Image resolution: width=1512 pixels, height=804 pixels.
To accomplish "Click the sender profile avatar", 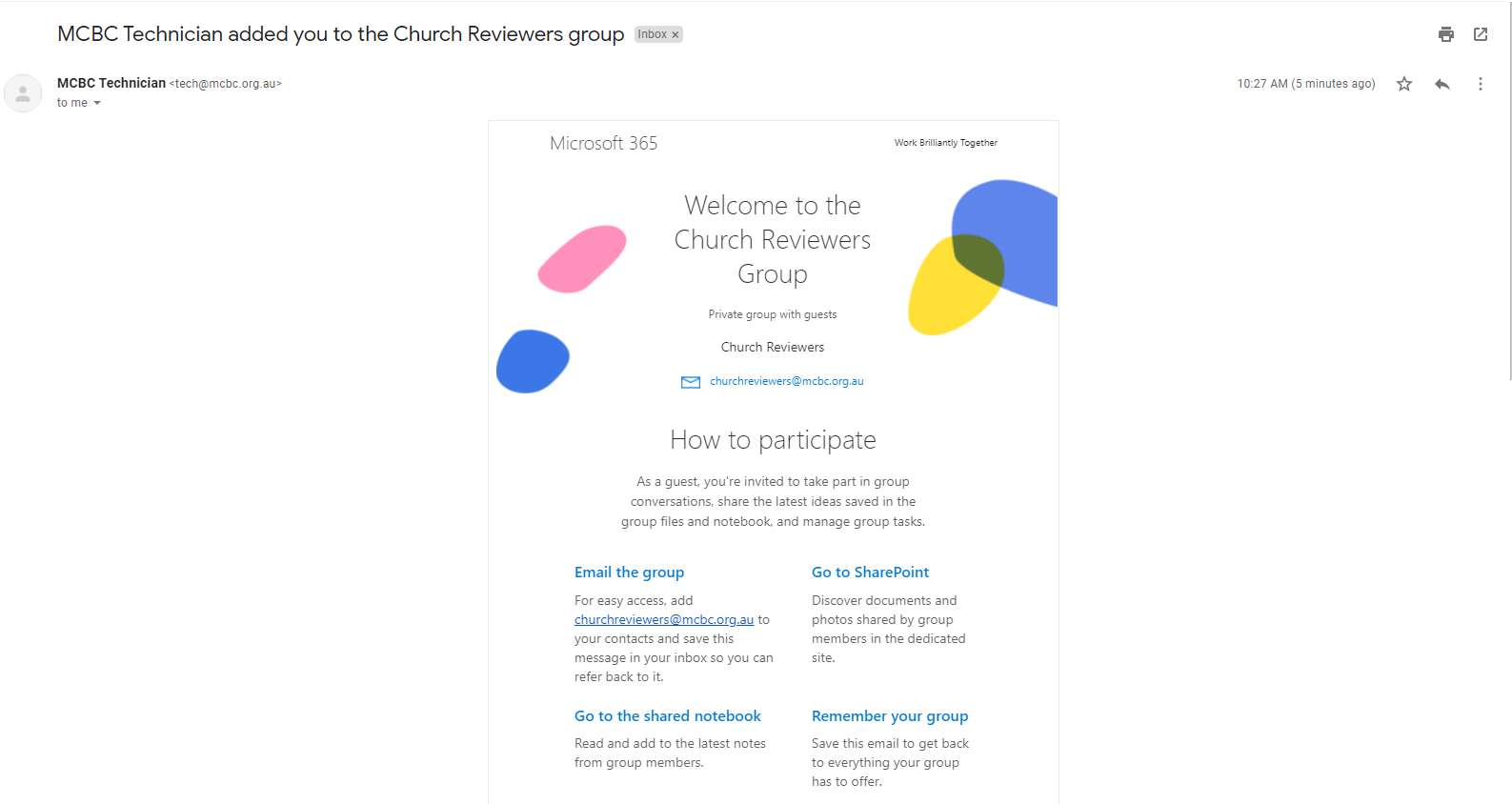I will click(23, 93).
